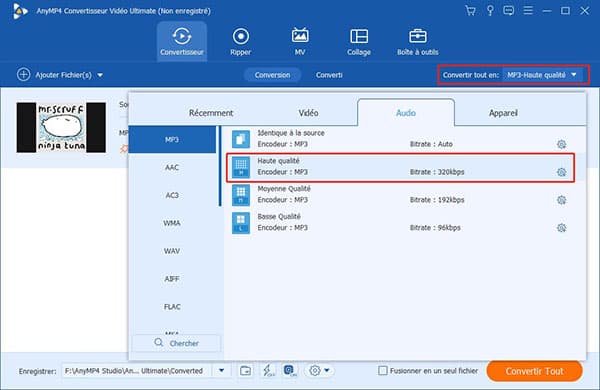Open settings gear for Moyenne Qualité

(x=561, y=200)
